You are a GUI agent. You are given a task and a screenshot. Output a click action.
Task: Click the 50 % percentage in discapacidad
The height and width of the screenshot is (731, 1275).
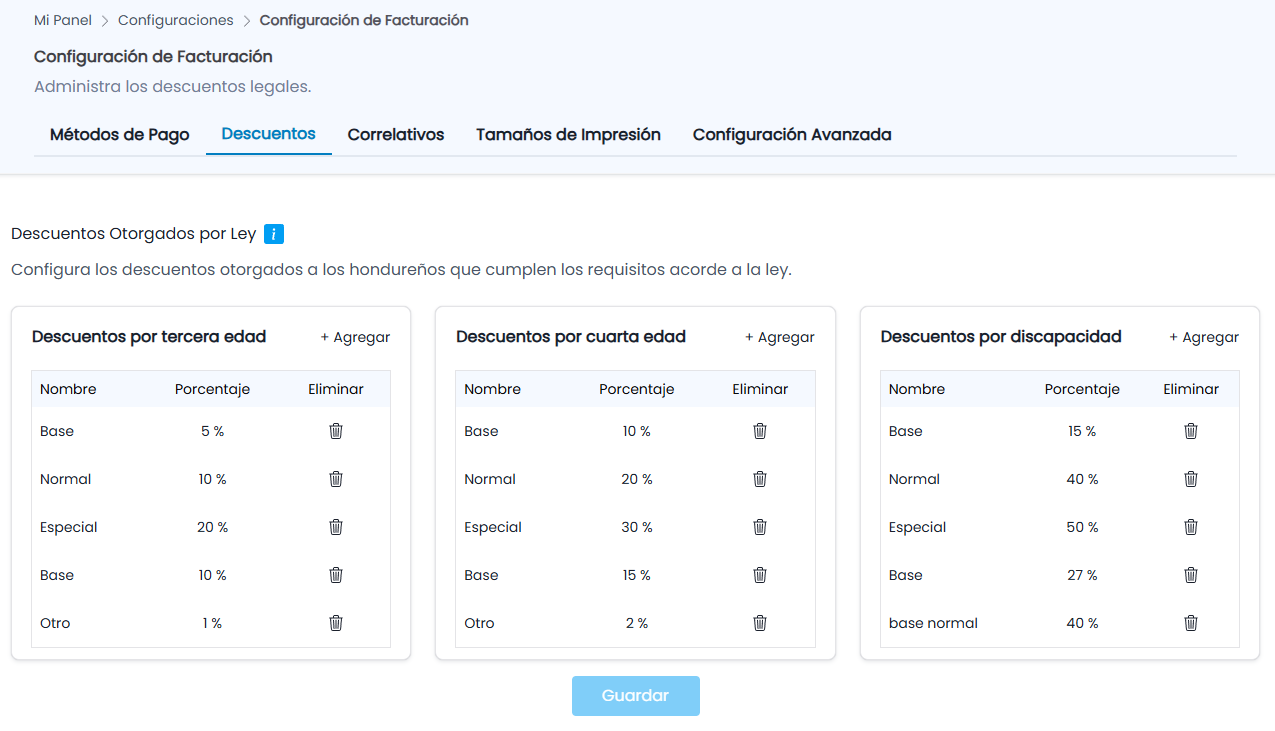click(x=1082, y=527)
